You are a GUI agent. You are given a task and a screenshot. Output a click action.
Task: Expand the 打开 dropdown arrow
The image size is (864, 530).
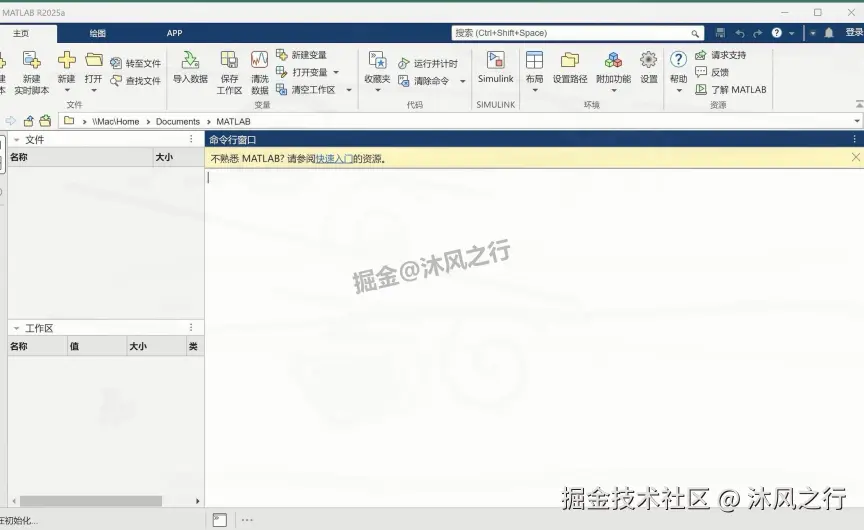(94, 90)
